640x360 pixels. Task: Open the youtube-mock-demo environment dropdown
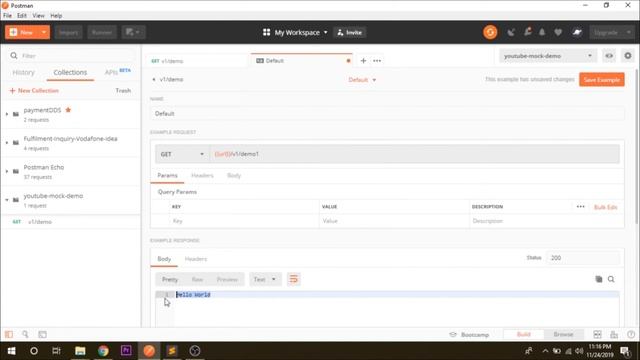tap(548, 56)
